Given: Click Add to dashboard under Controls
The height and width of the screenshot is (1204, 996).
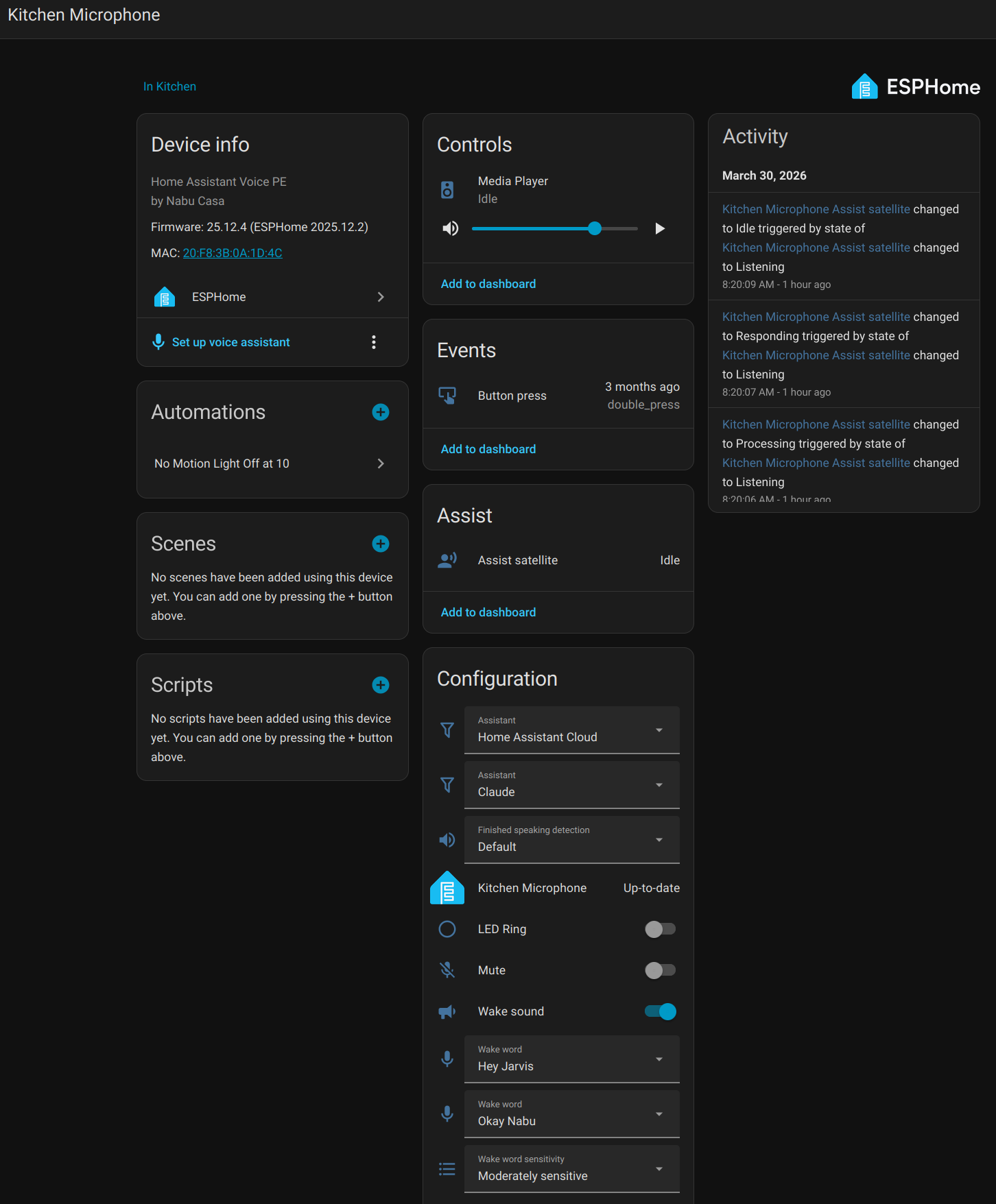Looking at the screenshot, I should 488,284.
